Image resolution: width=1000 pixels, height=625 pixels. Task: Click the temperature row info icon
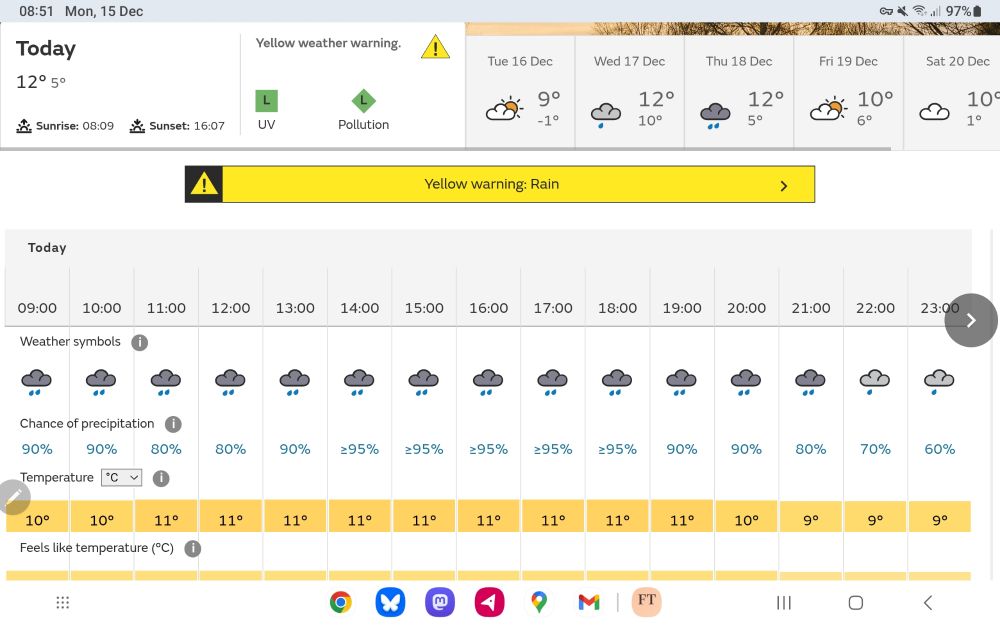coord(161,478)
